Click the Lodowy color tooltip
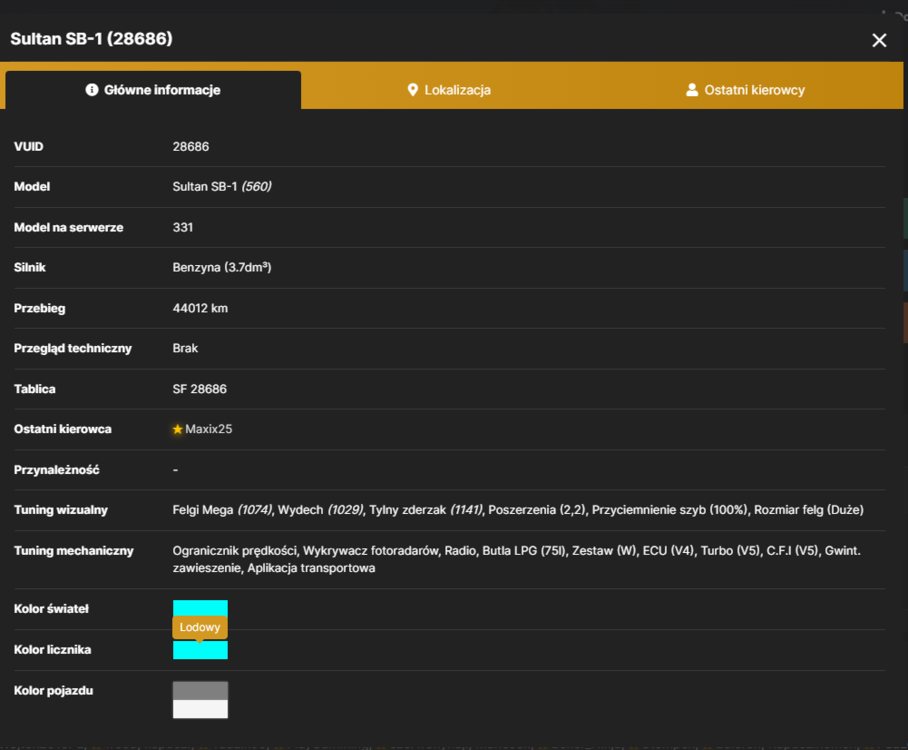Viewport: 908px width, 750px height. tap(200, 627)
